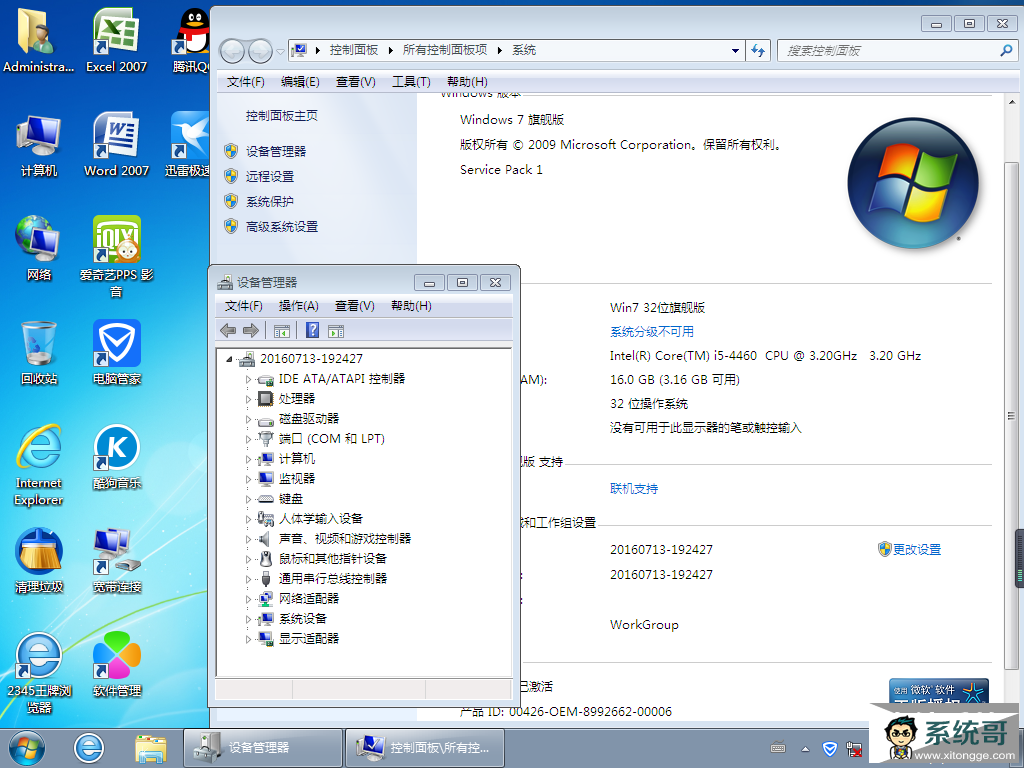Collapse the 20160713-192427 root node
1024x768 pixels.
(x=229, y=359)
